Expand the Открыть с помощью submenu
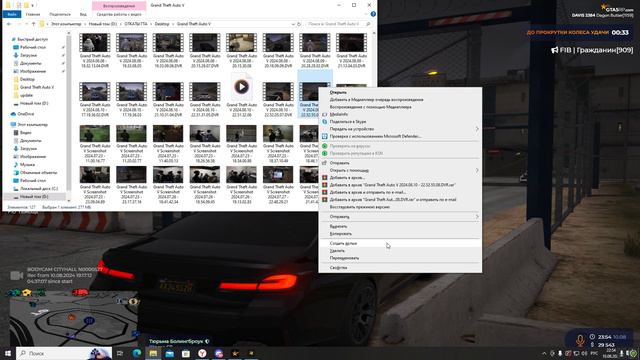Image resolution: width=640 pixels, height=360 pixels. (x=400, y=170)
